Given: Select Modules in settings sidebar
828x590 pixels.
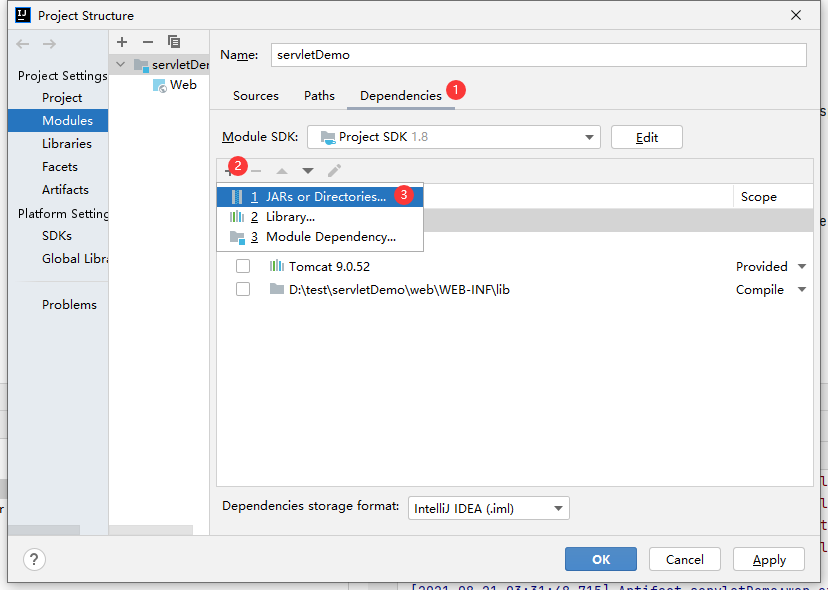Looking at the screenshot, I should pyautogui.click(x=58, y=120).
